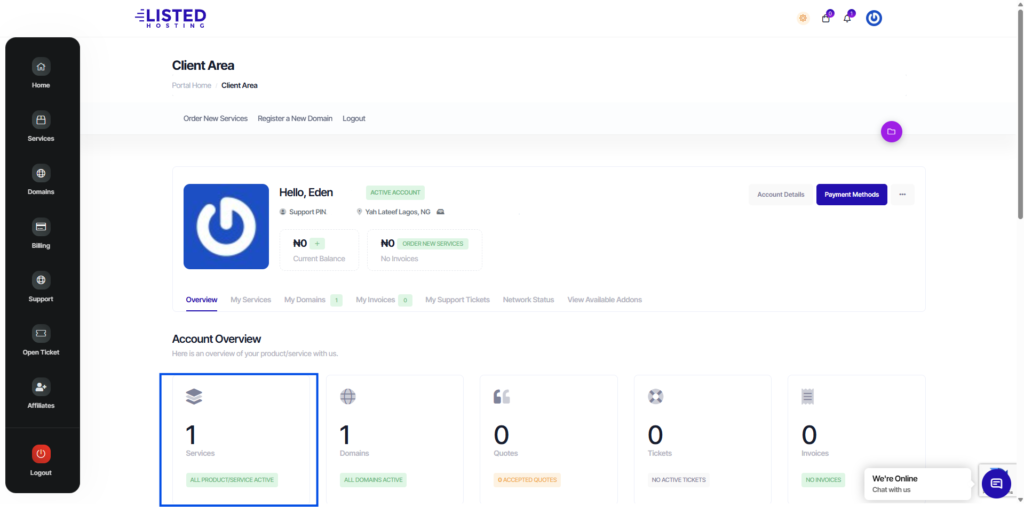Open the Domains globe icon in sidebar
Image resolution: width=1024 pixels, height=507 pixels.
[40, 173]
